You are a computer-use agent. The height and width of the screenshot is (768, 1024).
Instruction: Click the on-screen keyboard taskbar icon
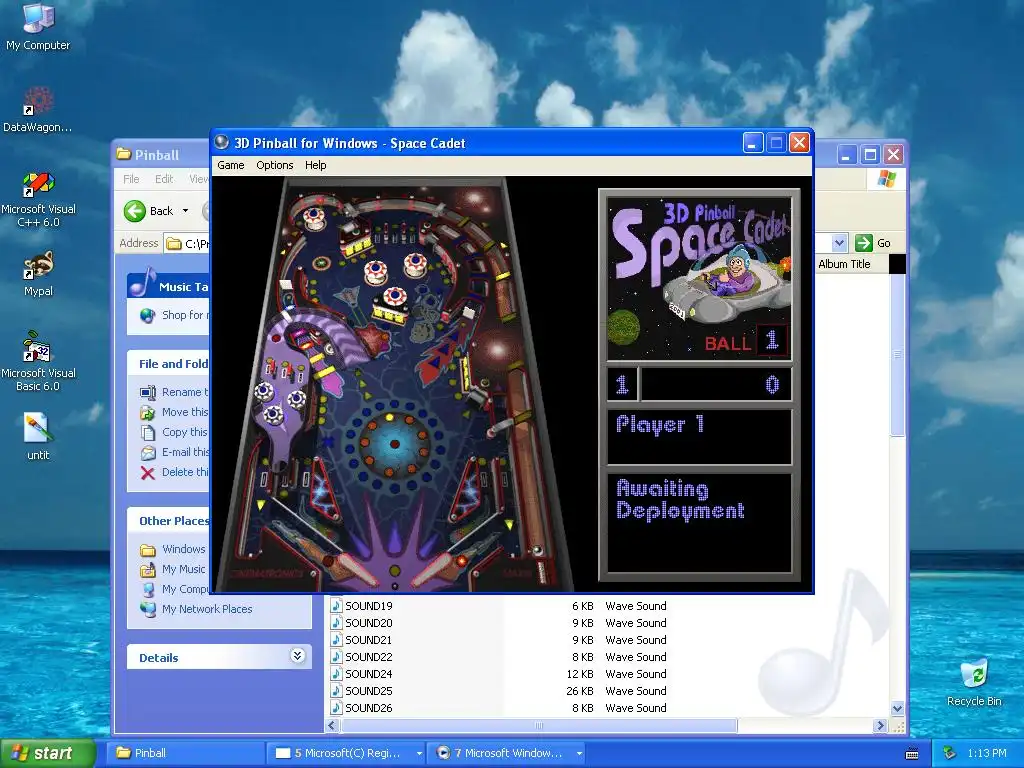(912, 754)
